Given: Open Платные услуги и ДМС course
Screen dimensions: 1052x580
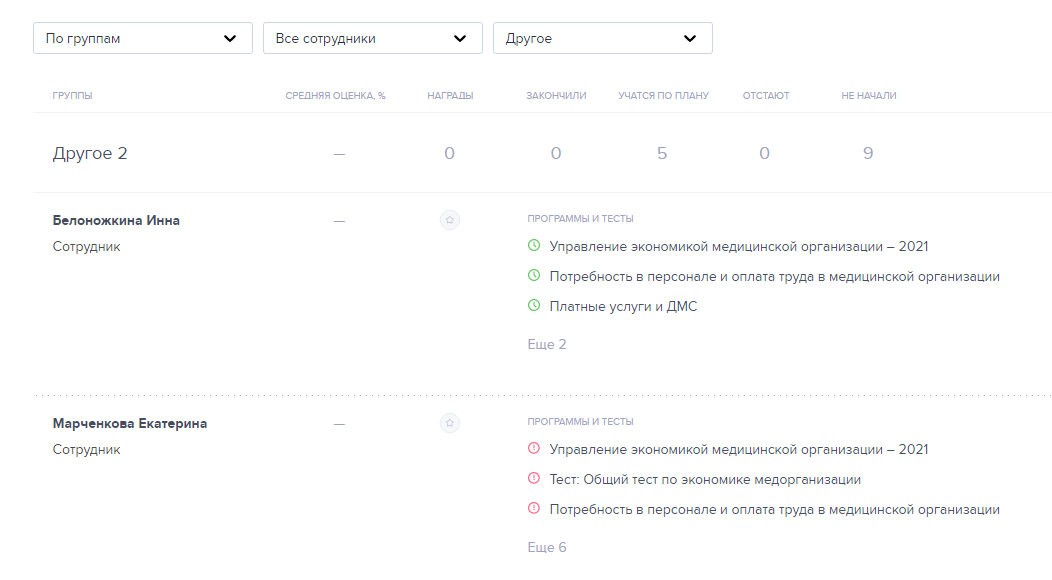Looking at the screenshot, I should (x=623, y=306).
